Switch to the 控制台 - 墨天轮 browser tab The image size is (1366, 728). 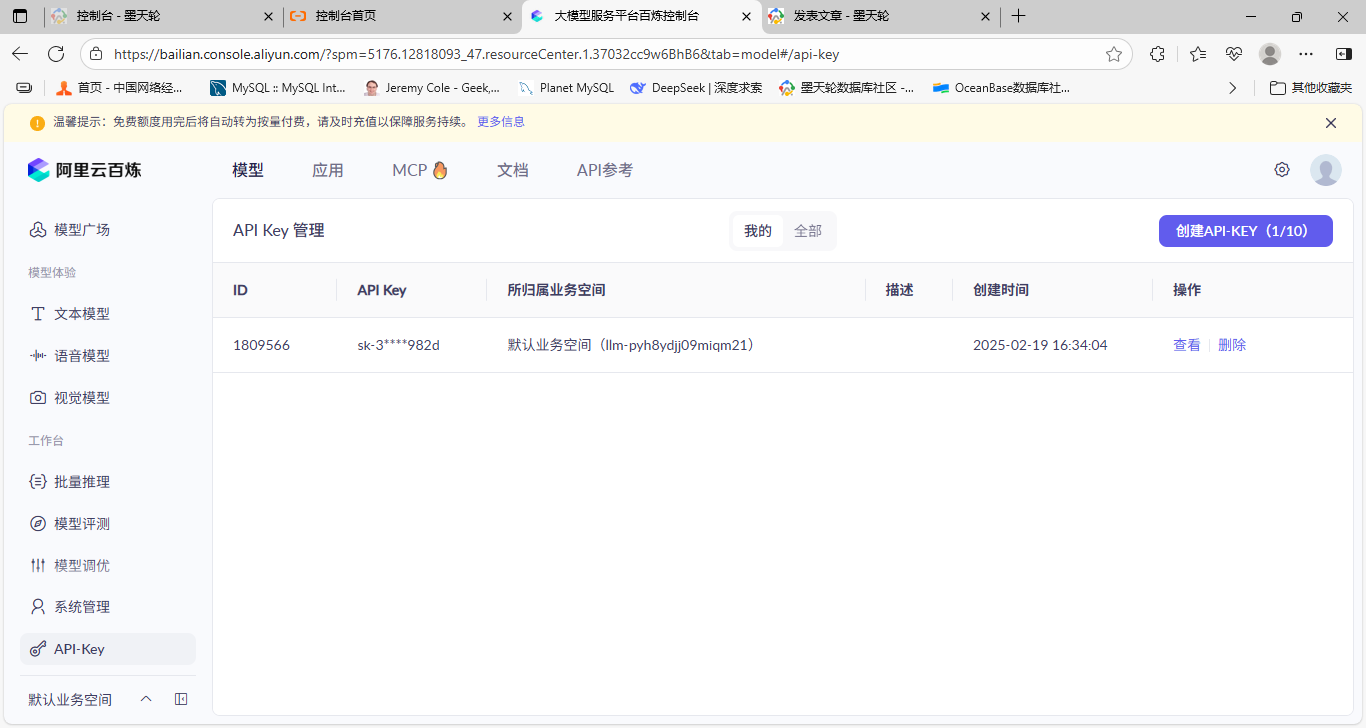click(162, 16)
